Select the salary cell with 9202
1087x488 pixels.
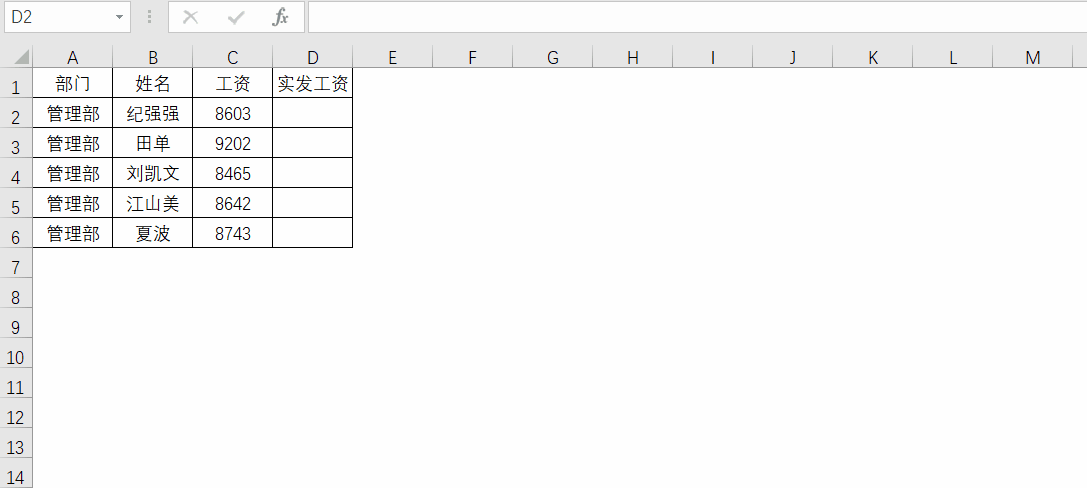tap(233, 144)
